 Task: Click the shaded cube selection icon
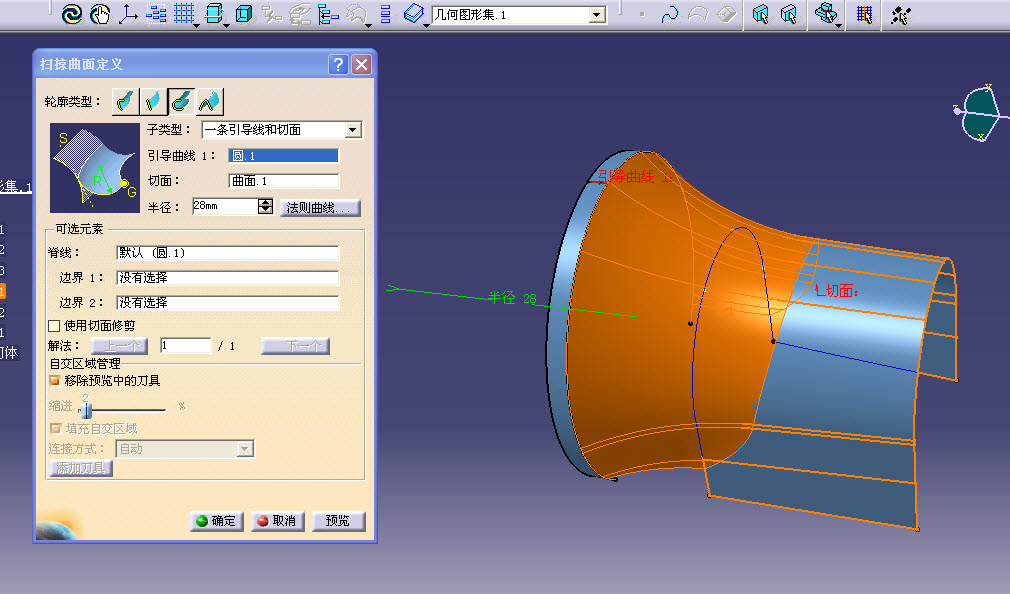(761, 14)
